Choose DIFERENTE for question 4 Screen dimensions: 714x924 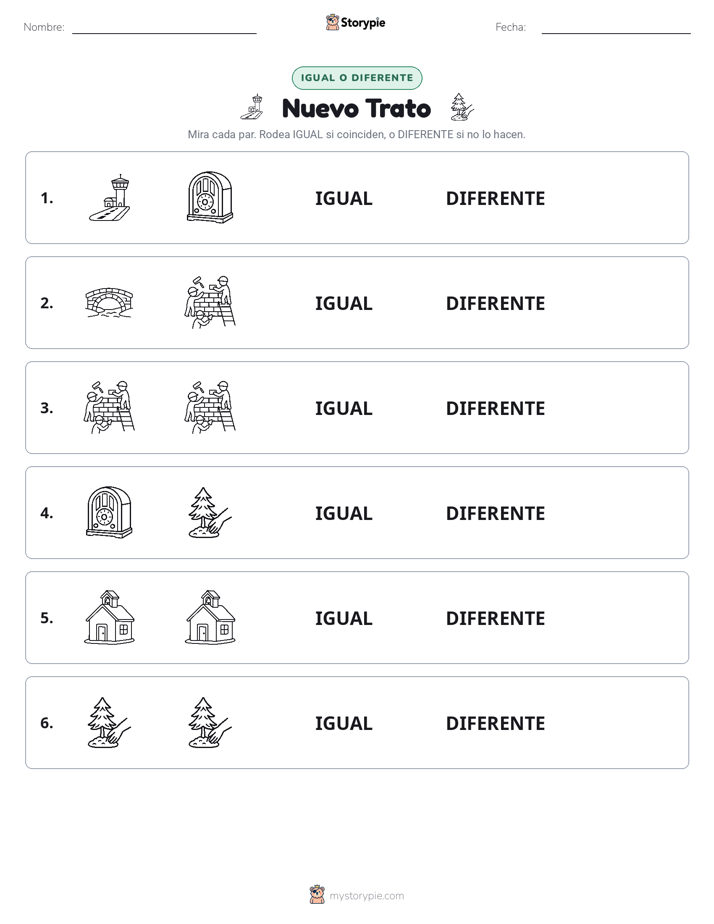495,513
